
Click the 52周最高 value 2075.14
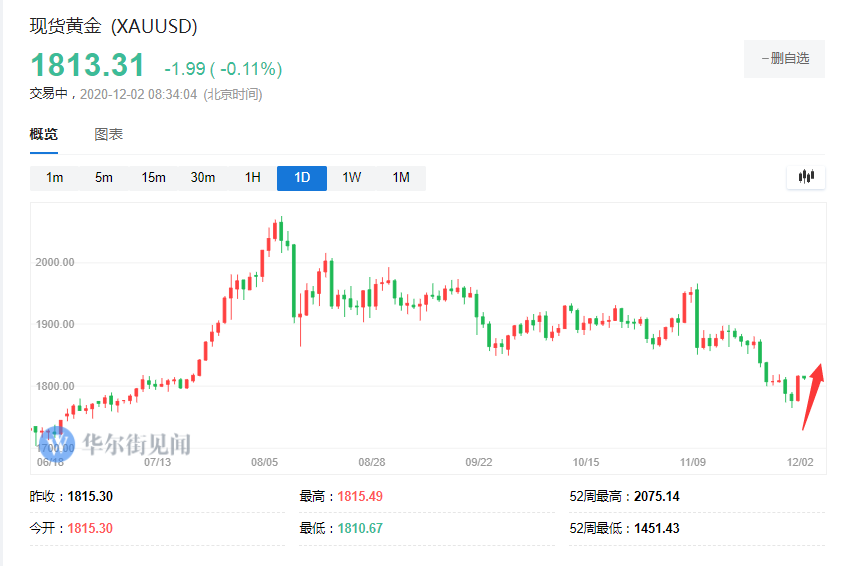[x=657, y=496]
